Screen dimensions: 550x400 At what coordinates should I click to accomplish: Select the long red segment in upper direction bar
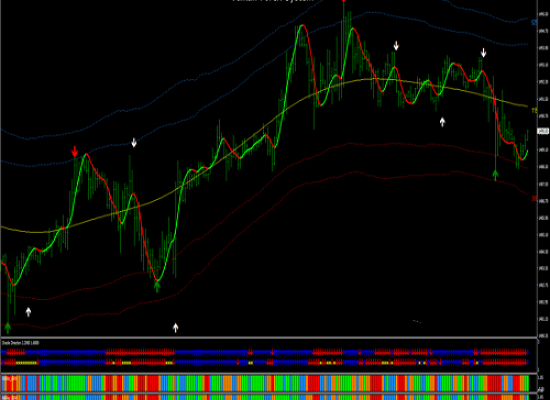(140, 352)
